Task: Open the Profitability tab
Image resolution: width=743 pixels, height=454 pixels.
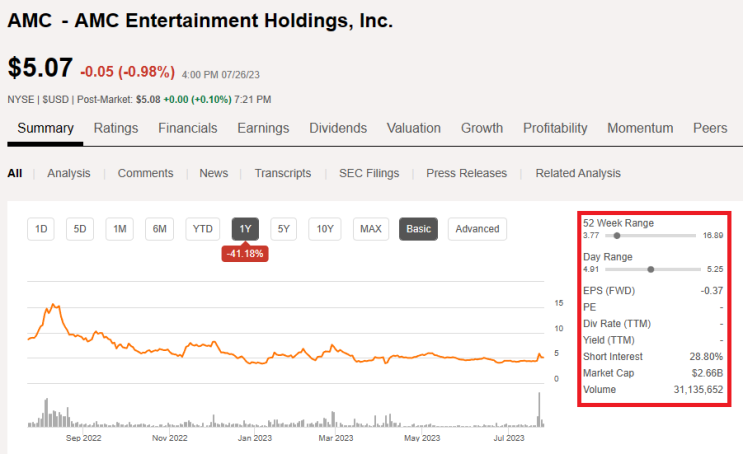Action: (555, 128)
